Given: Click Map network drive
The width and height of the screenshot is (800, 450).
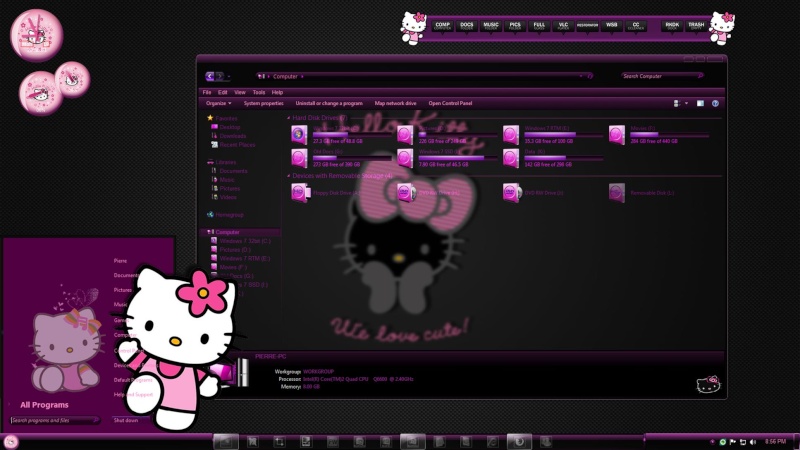Looking at the screenshot, I should [395, 103].
